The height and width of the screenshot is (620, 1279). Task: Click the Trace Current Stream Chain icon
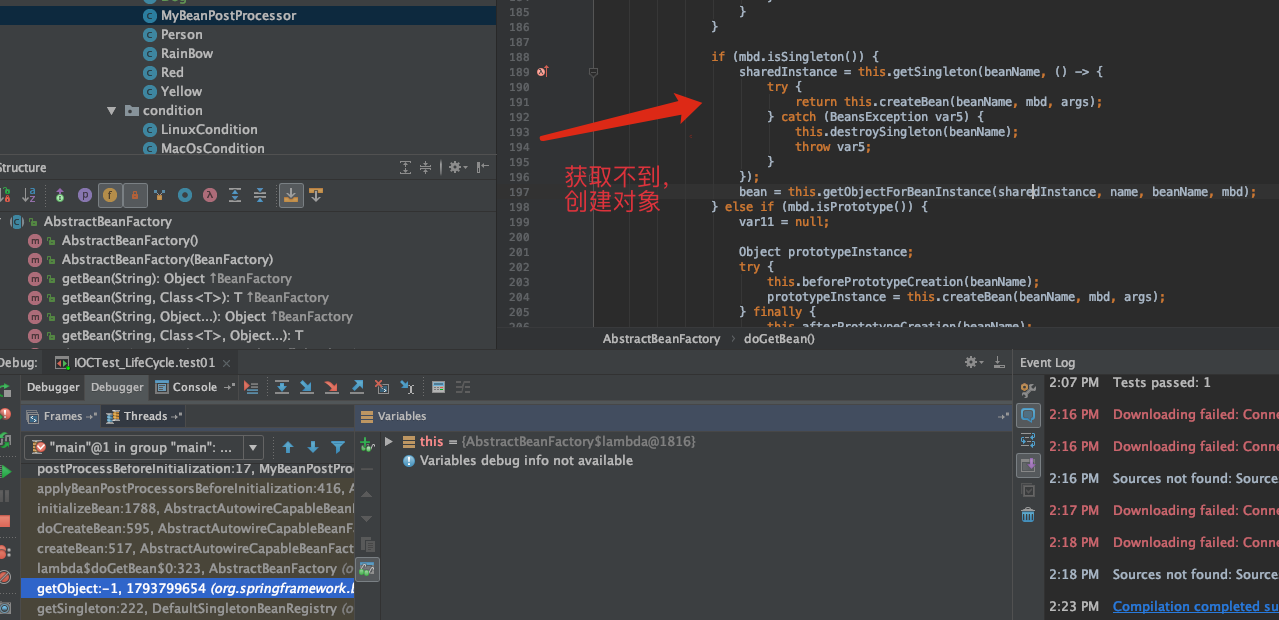click(463, 387)
